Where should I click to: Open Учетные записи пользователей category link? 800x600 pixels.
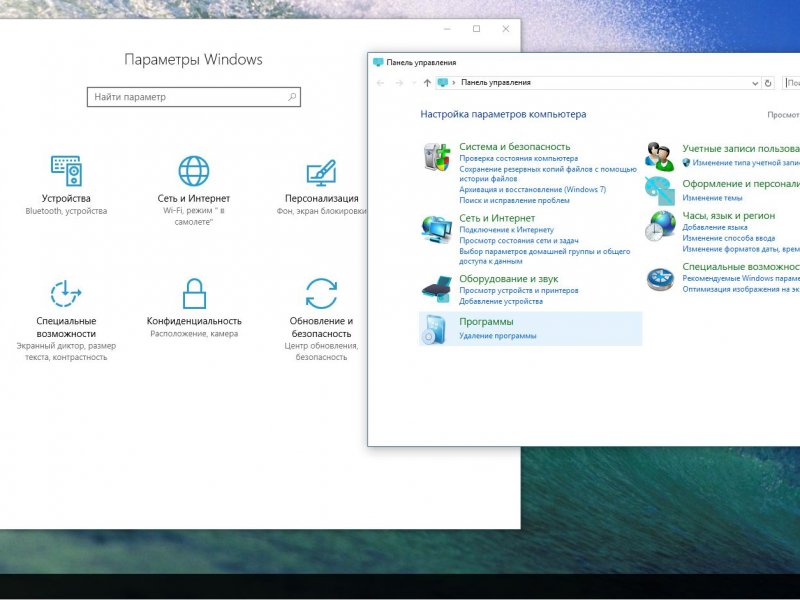click(741, 149)
